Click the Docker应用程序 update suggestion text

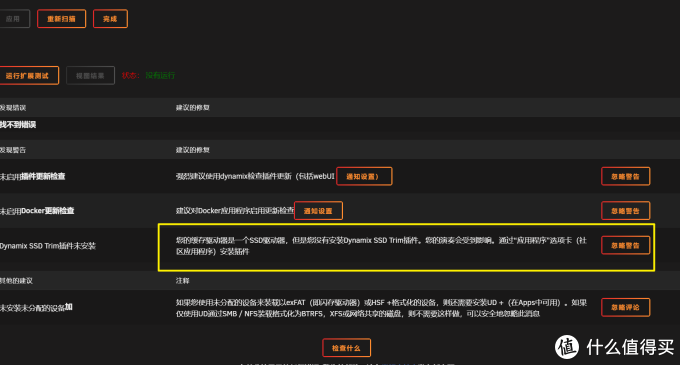click(x=235, y=211)
